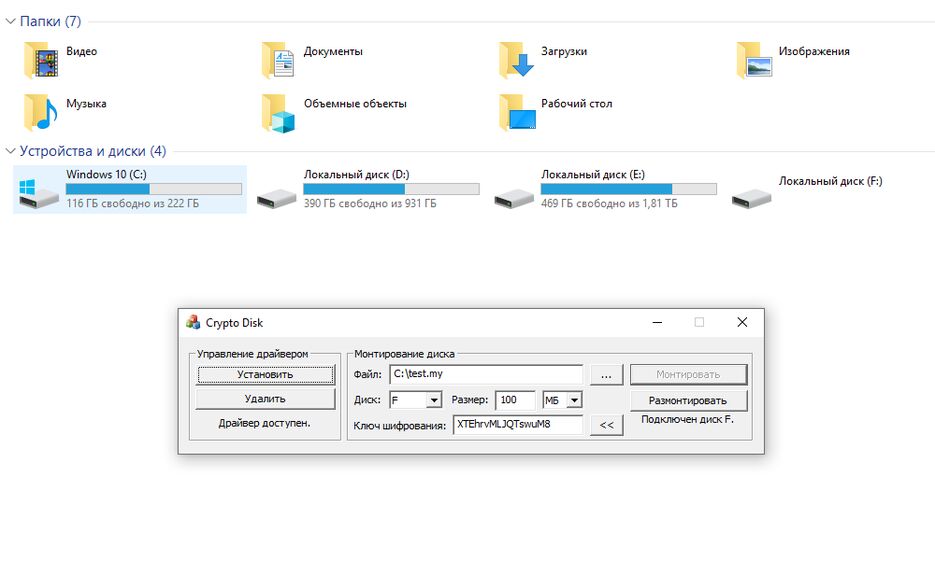Collapse the Папки (7) section
The height and width of the screenshot is (561, 935).
click(x=10, y=21)
